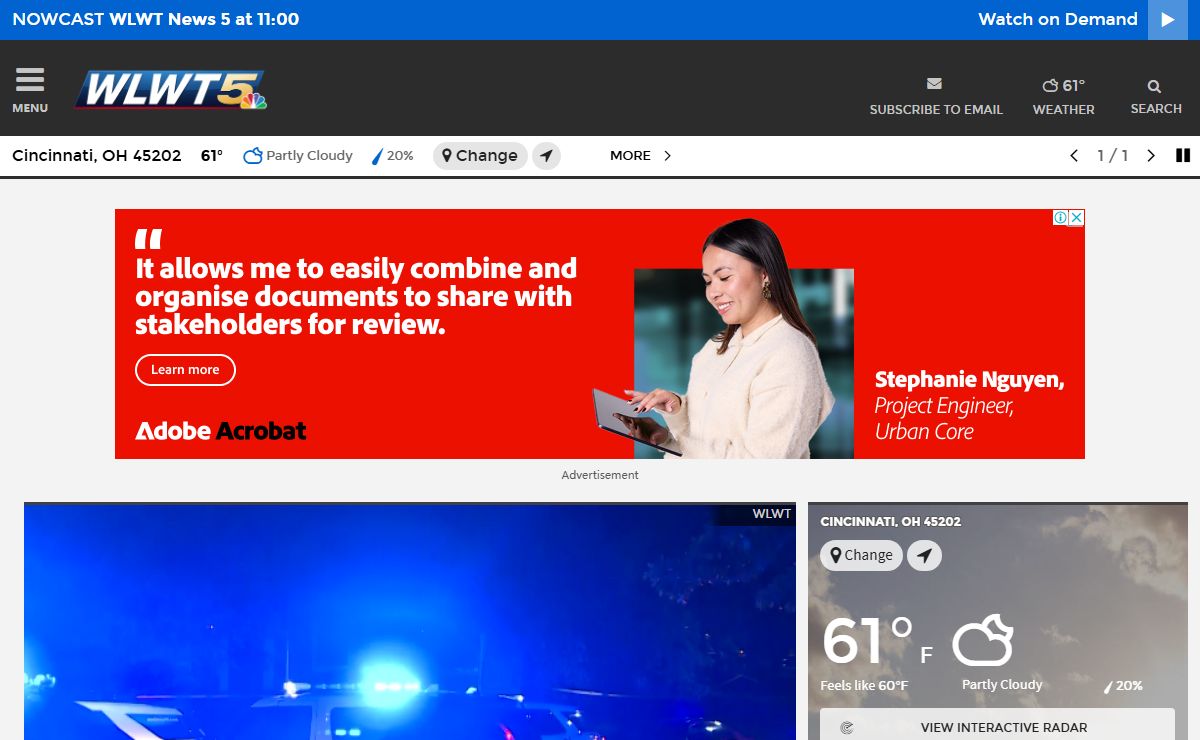Click the WLWT watermark on story image
Image resolution: width=1200 pixels, height=740 pixels.
pos(771,514)
